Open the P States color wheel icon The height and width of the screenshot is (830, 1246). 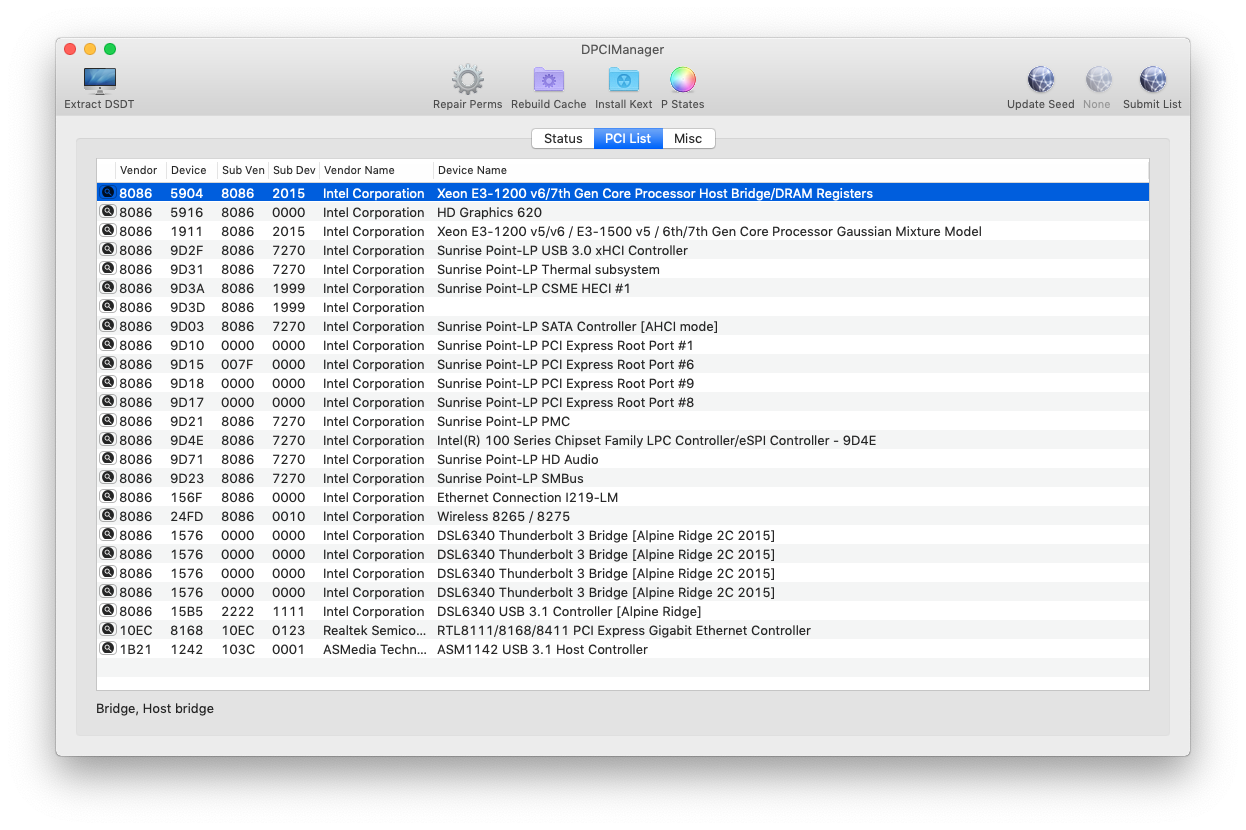coord(682,81)
